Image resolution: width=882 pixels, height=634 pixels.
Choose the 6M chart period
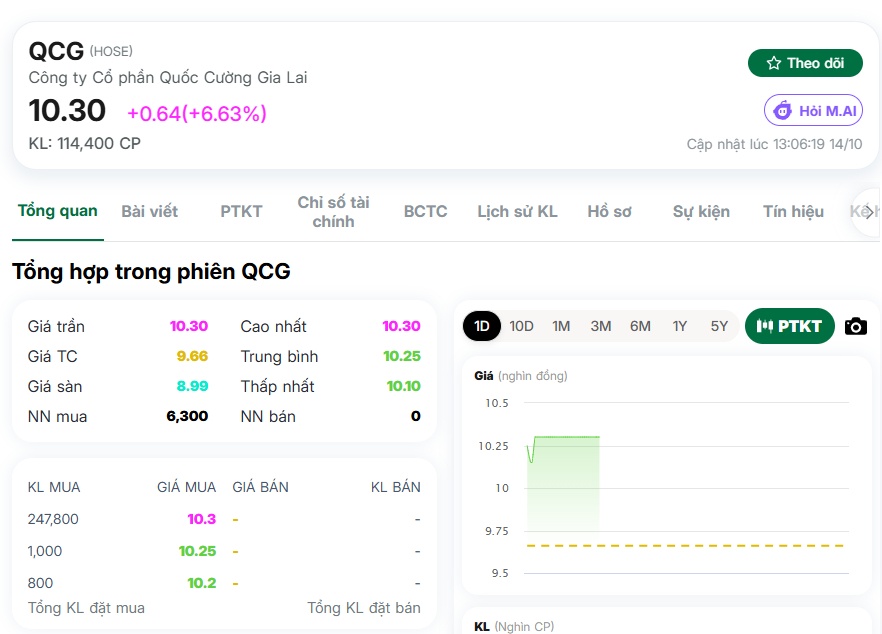[640, 326]
